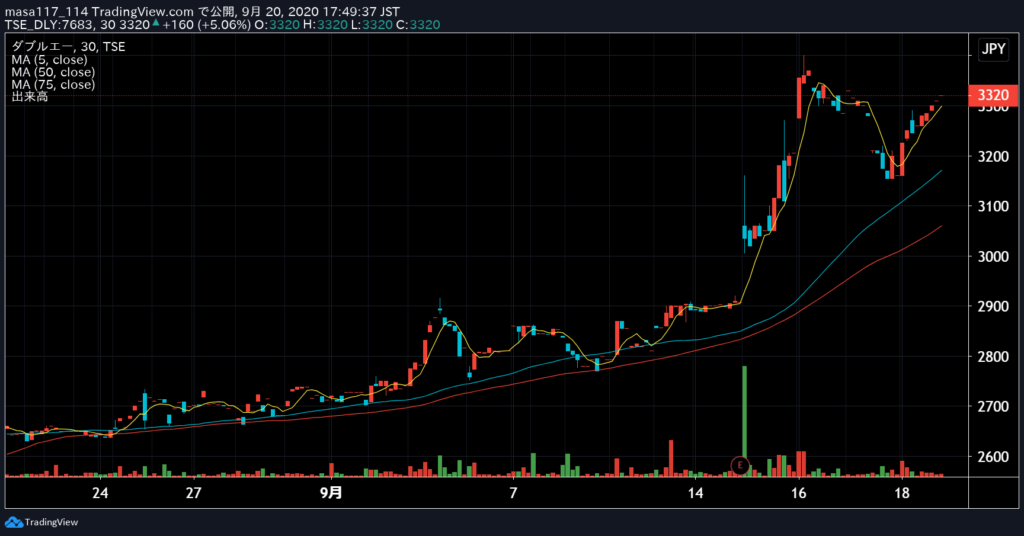
Task: Click the 7 date axis label
Action: pos(513,493)
